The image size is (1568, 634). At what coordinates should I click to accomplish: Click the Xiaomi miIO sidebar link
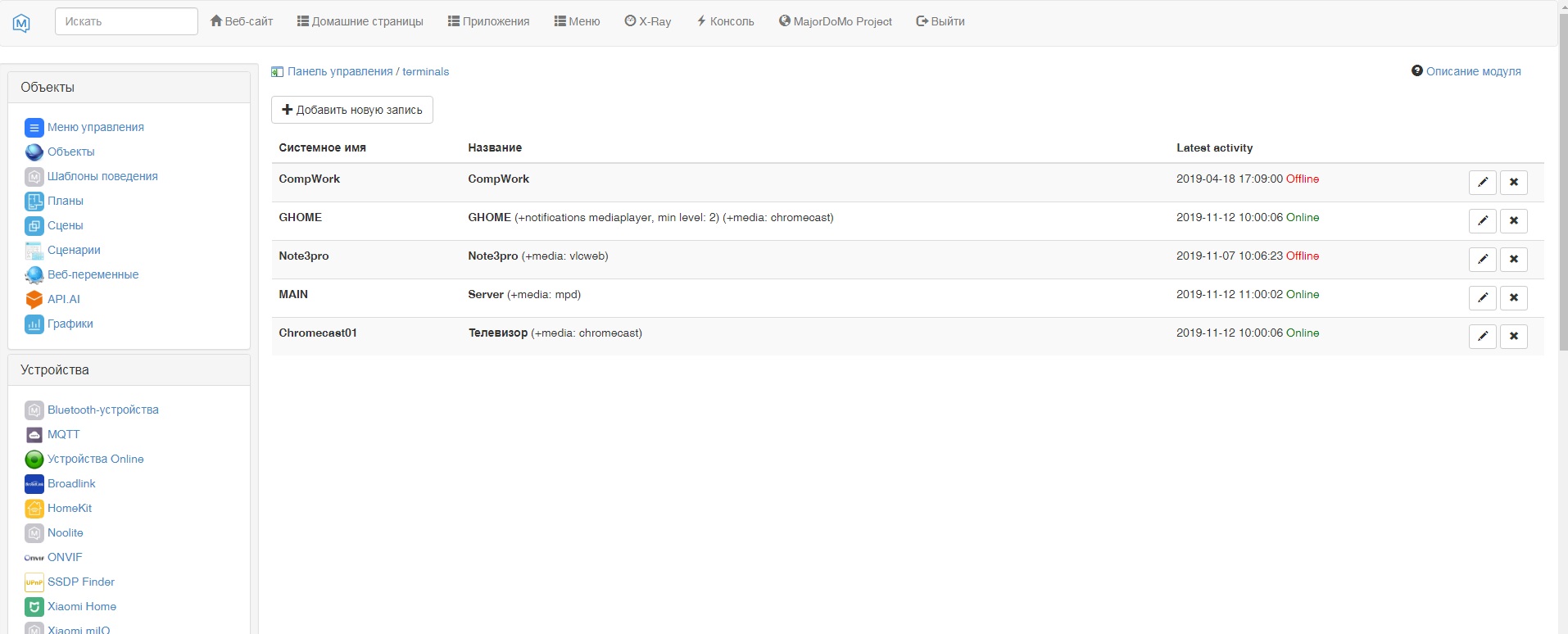tap(79, 630)
